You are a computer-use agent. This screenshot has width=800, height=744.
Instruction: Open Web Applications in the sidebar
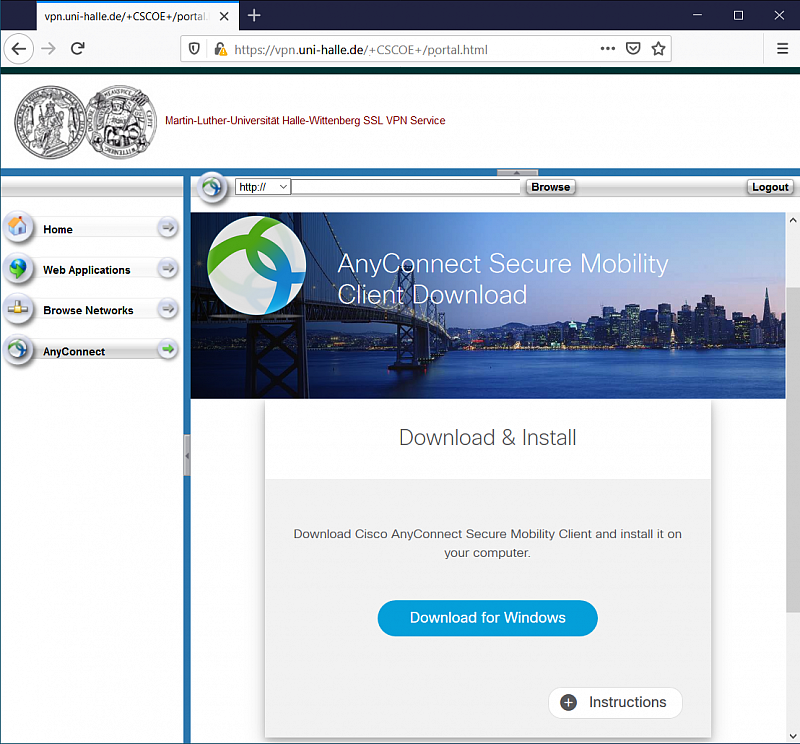[91, 269]
